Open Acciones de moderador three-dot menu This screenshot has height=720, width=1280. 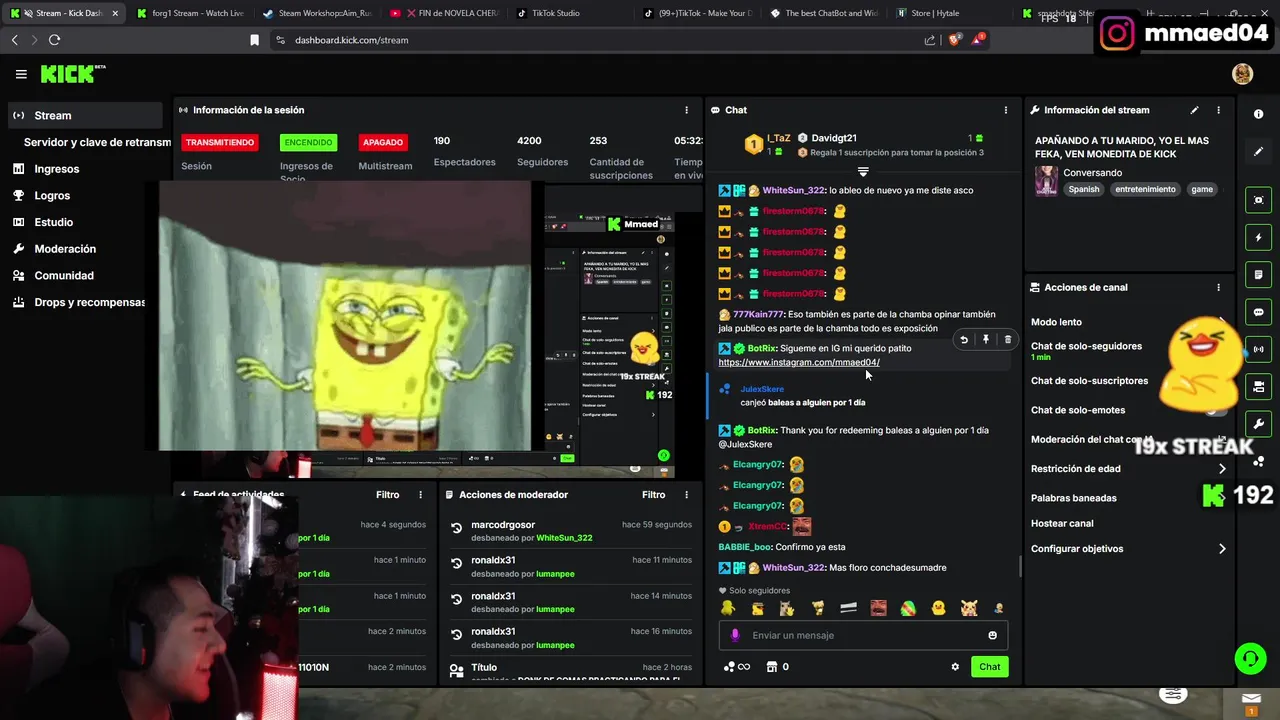tap(686, 495)
